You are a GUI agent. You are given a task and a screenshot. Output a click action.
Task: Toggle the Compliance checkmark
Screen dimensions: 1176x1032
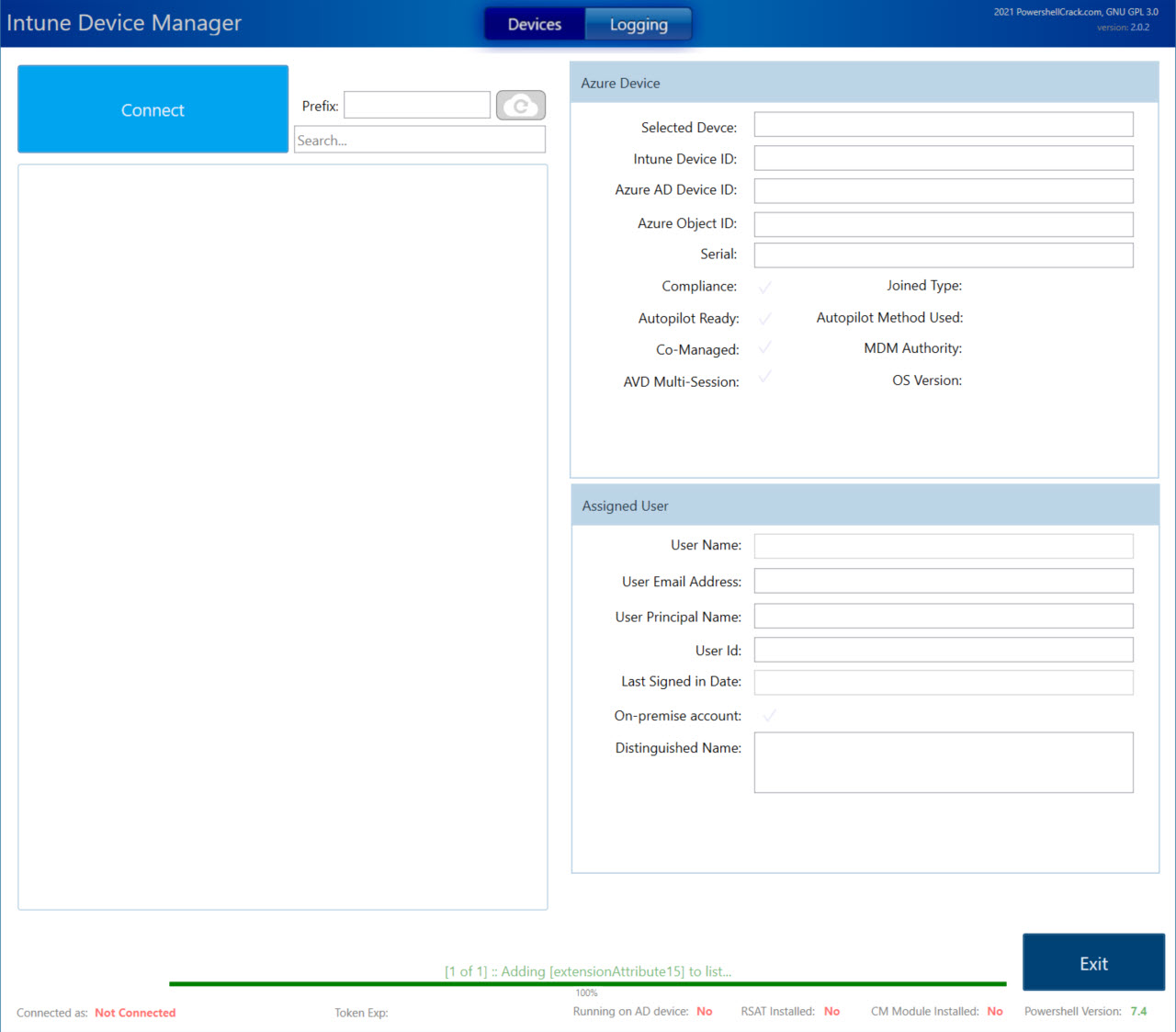pyautogui.click(x=765, y=288)
